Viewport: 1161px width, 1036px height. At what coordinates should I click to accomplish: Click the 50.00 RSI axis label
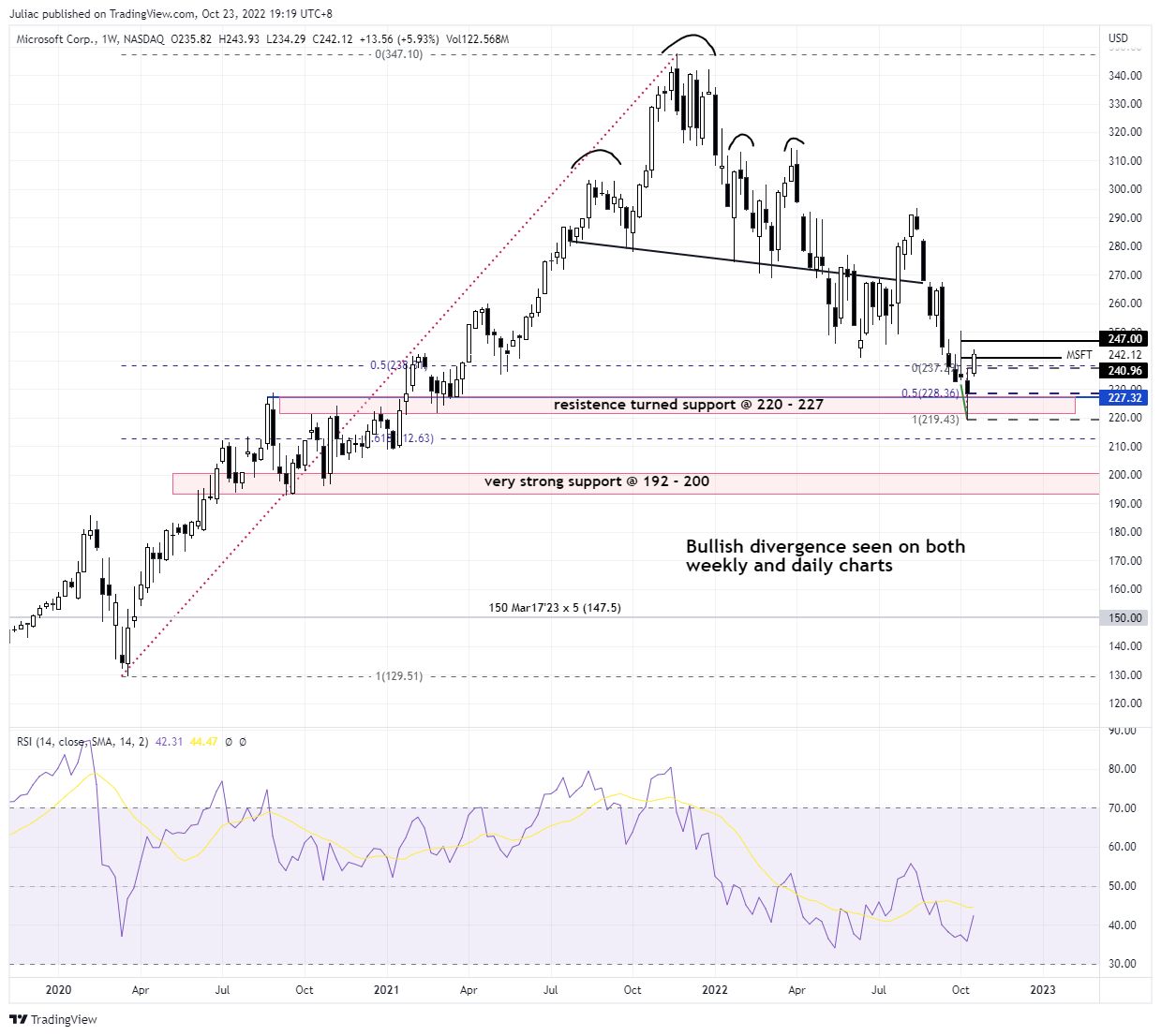[1121, 886]
